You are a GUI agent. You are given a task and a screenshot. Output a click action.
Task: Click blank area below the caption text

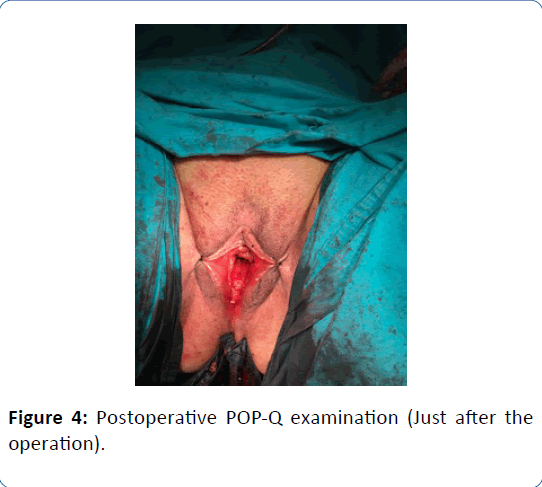point(271,470)
